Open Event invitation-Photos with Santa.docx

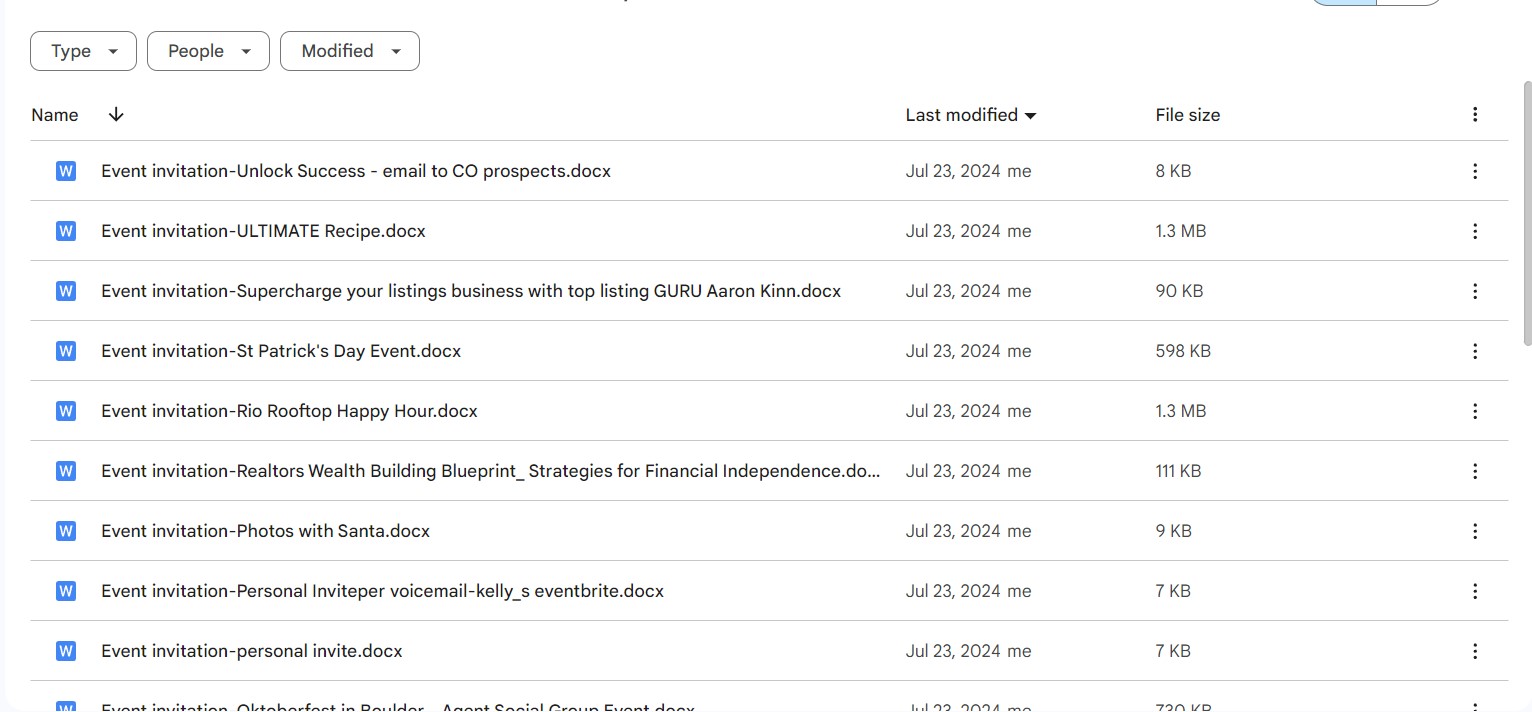265,531
